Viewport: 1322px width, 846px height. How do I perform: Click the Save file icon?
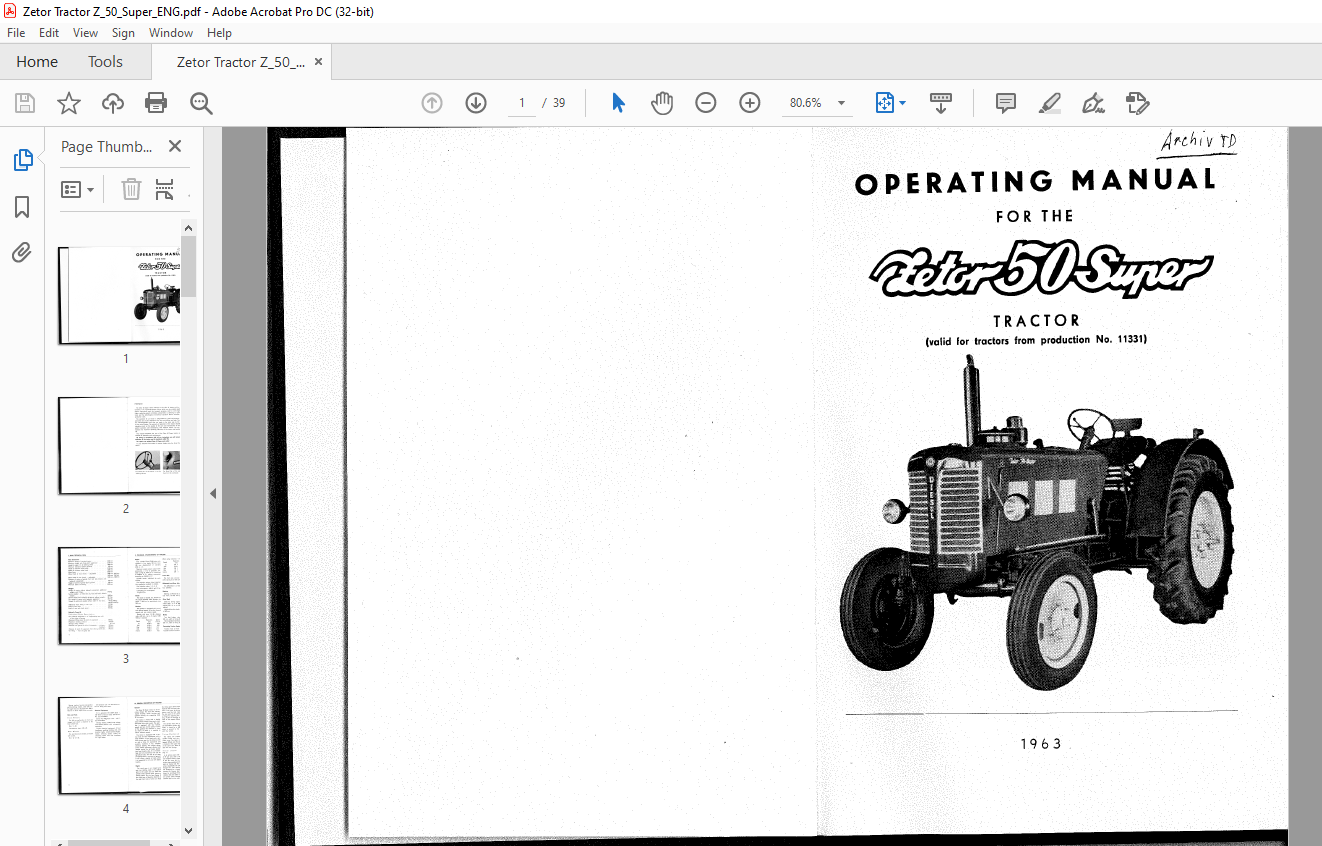tap(25, 103)
